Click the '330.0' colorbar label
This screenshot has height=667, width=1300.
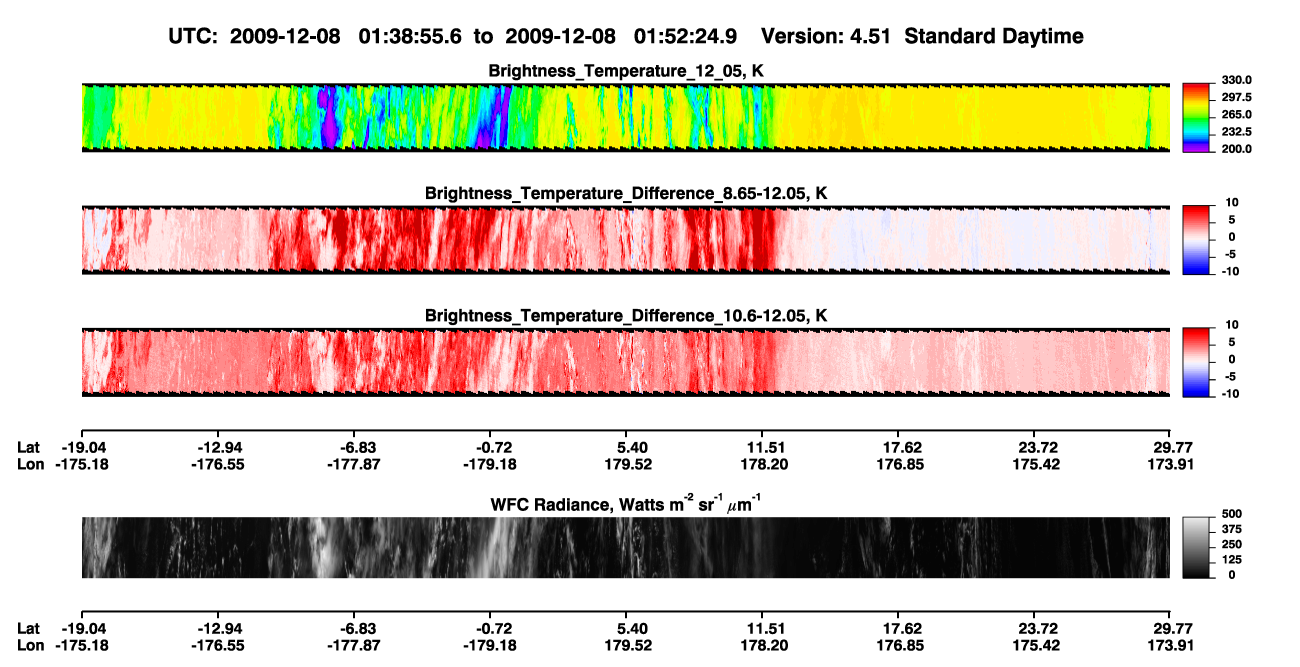[1237, 81]
